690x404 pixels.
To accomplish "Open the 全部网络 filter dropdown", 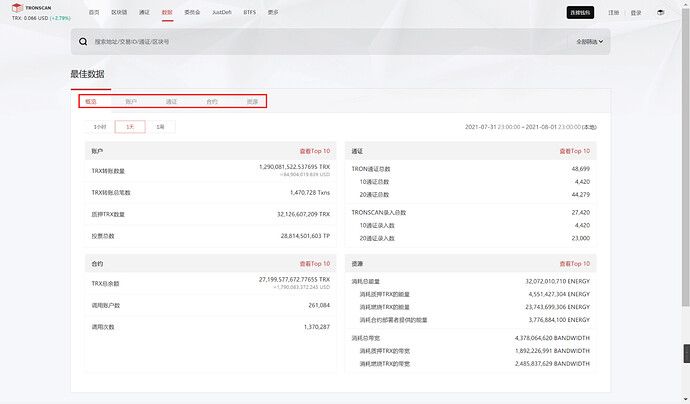I will point(590,41).
